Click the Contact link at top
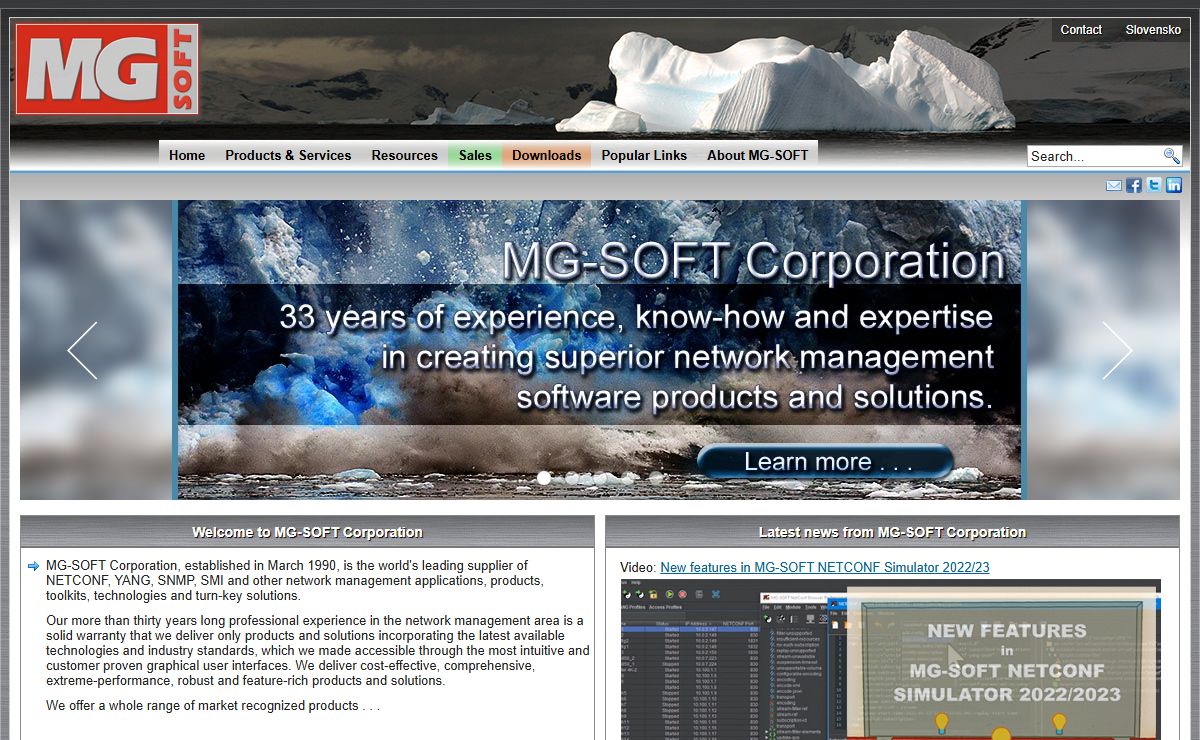 coord(1081,30)
